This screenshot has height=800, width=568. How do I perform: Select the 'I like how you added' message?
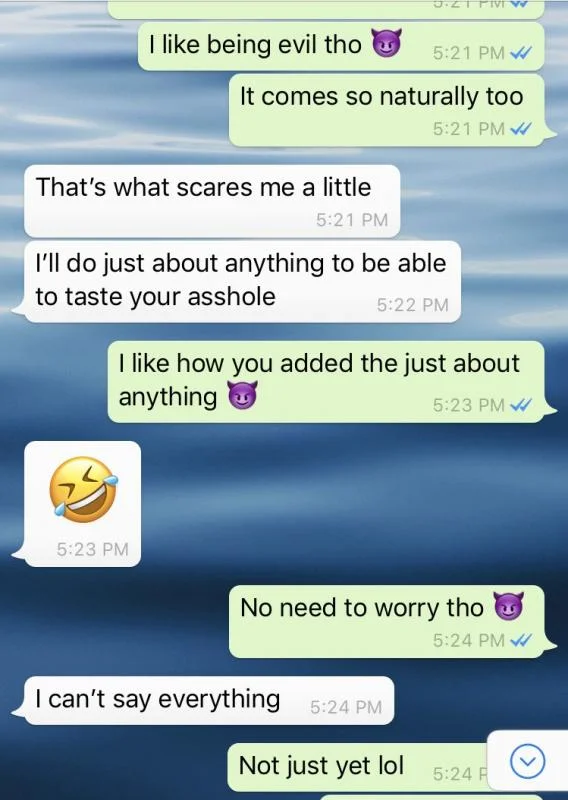coord(326,382)
